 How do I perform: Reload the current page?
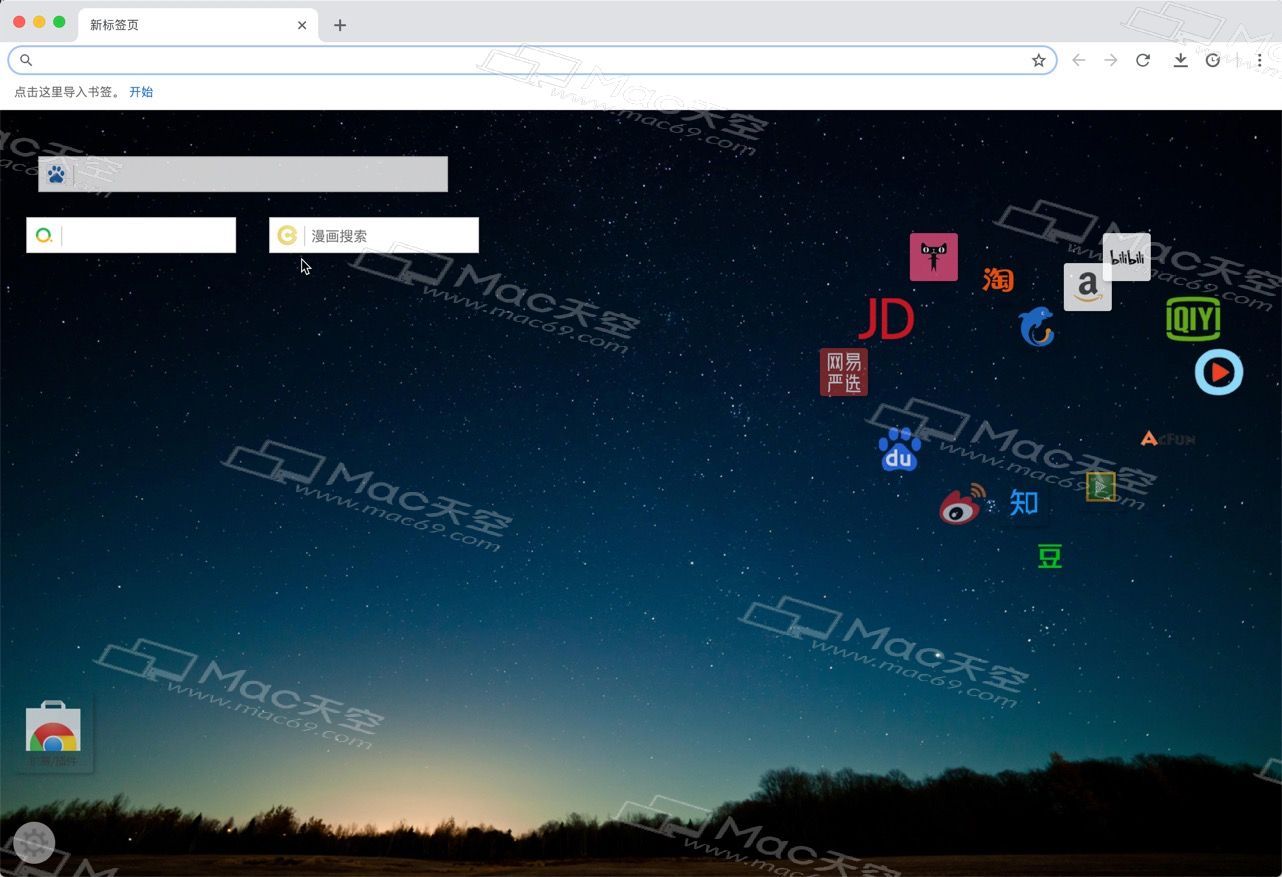click(x=1143, y=60)
